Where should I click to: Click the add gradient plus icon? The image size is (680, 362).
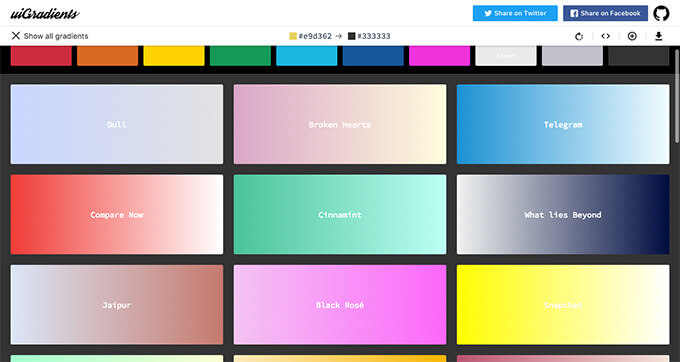(632, 36)
